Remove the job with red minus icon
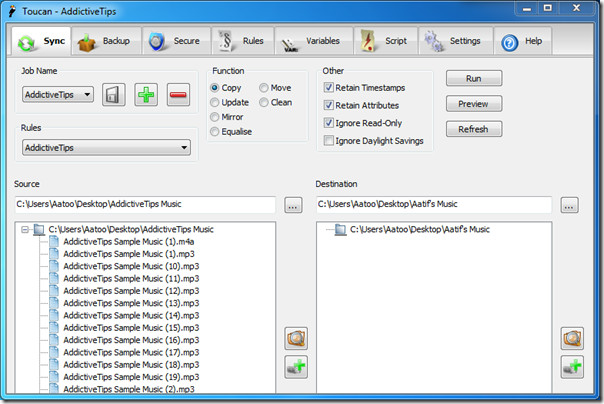 point(178,94)
